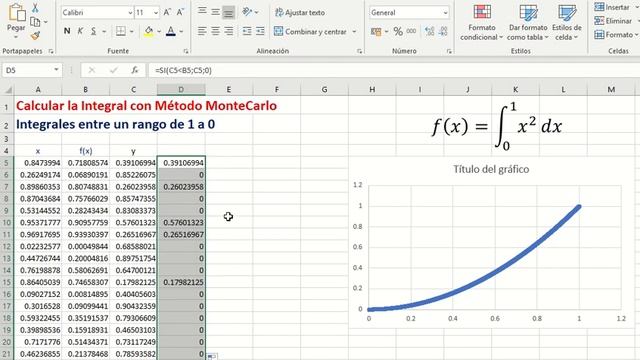The width and height of the screenshot is (640, 360).
Task: Open the Name Box dropdown arrow
Action: tap(56, 70)
